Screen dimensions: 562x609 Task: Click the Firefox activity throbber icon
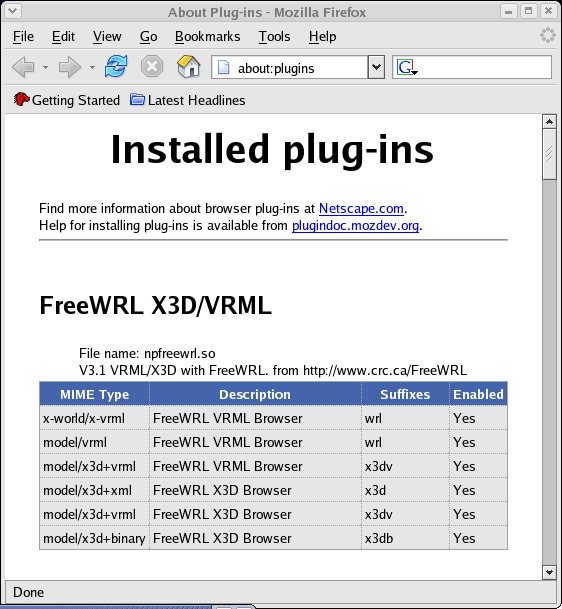point(548,35)
